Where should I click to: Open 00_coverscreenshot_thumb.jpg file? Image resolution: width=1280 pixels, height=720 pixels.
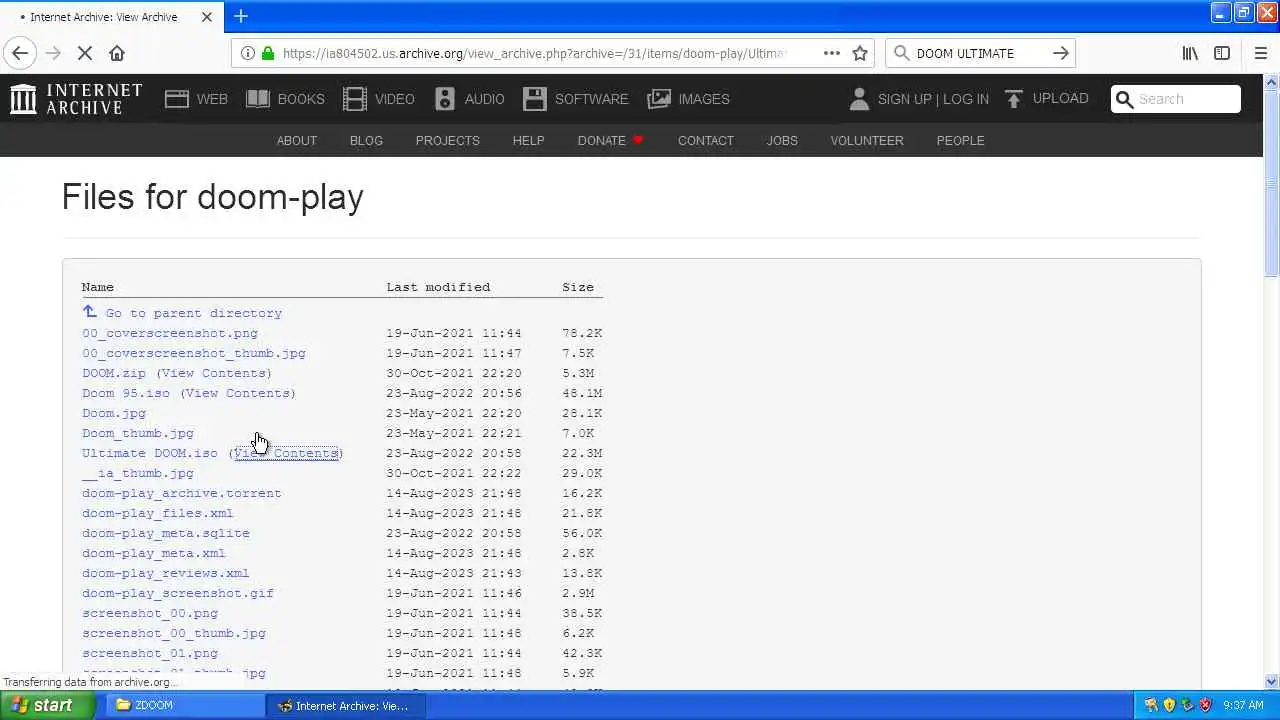click(x=194, y=353)
